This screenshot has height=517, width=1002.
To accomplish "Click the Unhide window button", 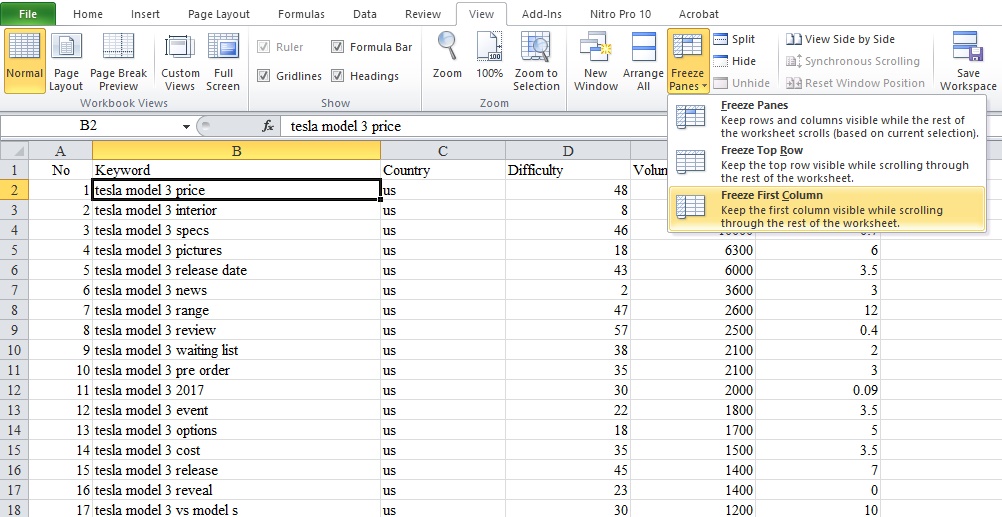I will tap(741, 82).
